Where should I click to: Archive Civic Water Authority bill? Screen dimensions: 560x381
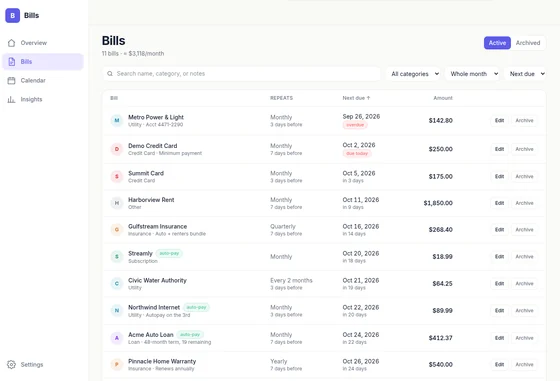[524, 284]
